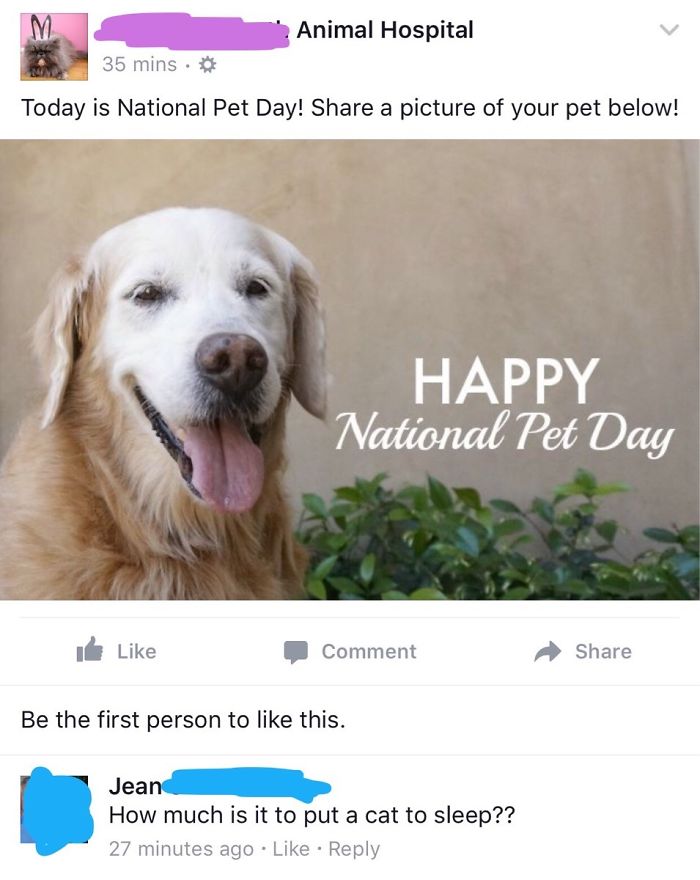Select the thumbs-up icon next to Like label
This screenshot has height=880, width=700.
click(93, 651)
